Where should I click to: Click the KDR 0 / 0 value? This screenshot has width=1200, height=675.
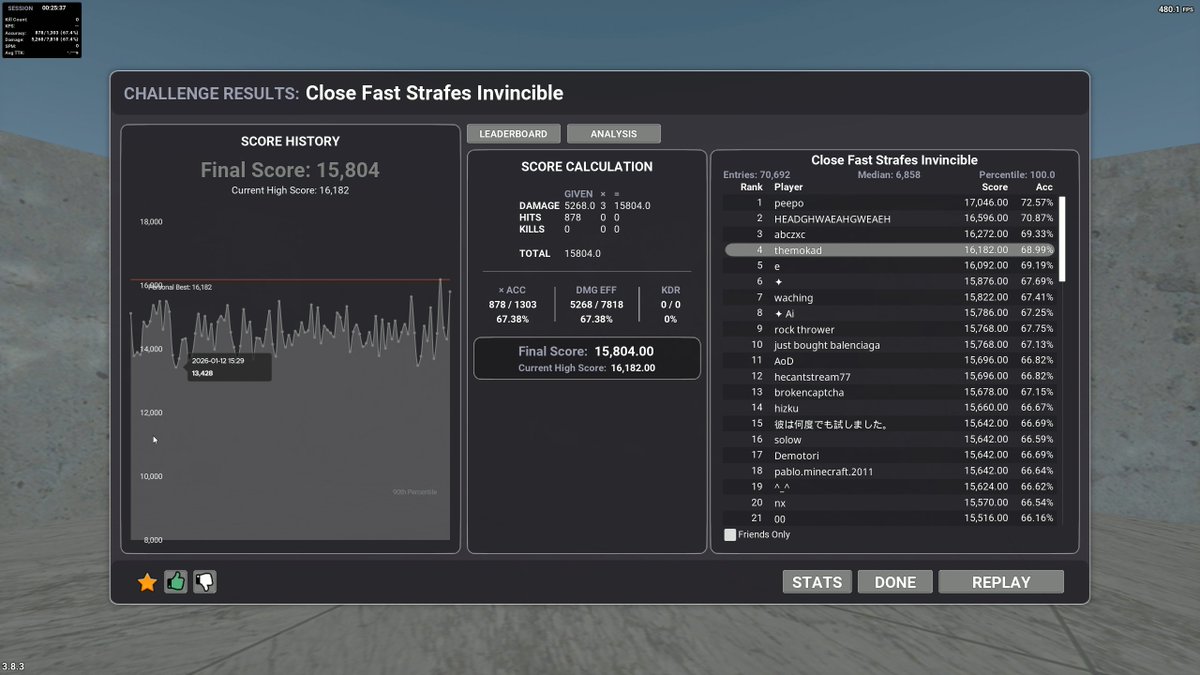pos(670,304)
